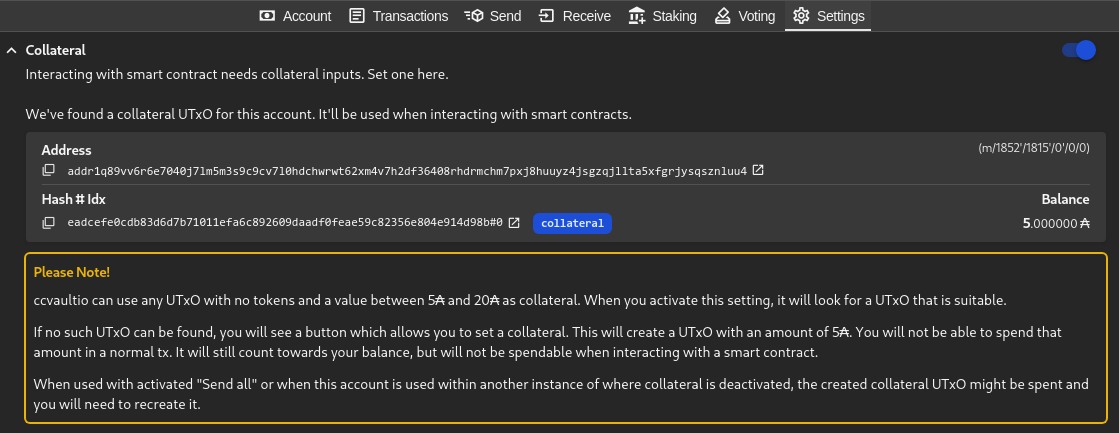Image resolution: width=1119 pixels, height=433 pixels.
Task: Click the blue collateral badge
Action: pyautogui.click(x=572, y=223)
